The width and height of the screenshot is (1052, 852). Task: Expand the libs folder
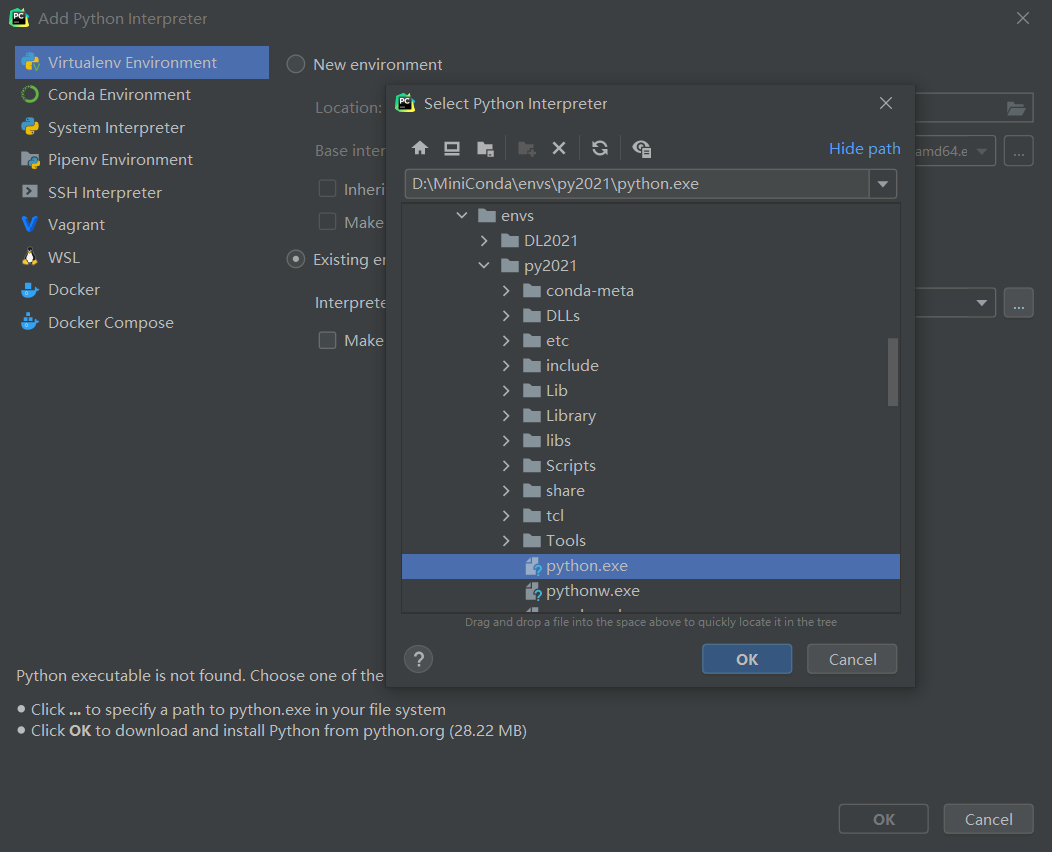pos(506,440)
